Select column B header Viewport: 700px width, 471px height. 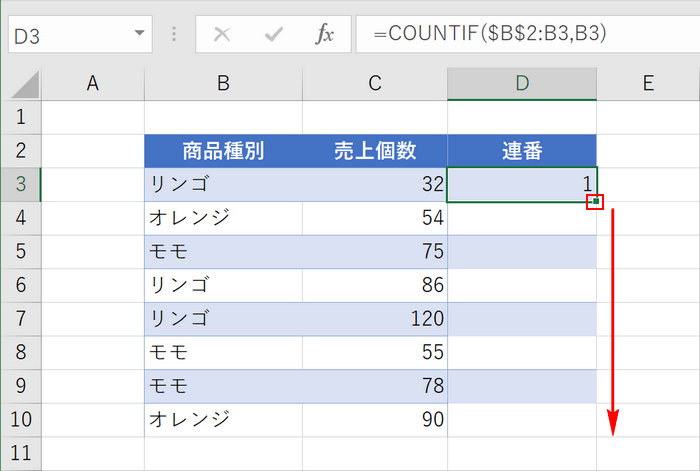click(223, 83)
